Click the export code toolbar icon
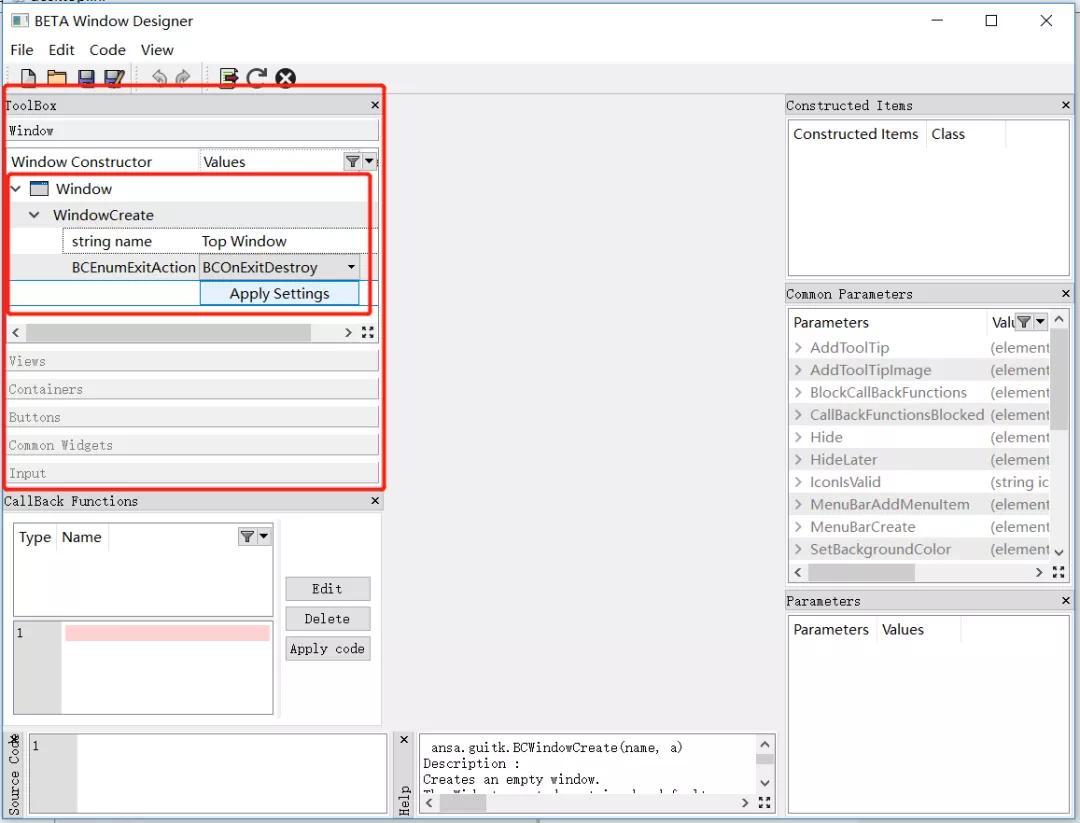 click(228, 78)
